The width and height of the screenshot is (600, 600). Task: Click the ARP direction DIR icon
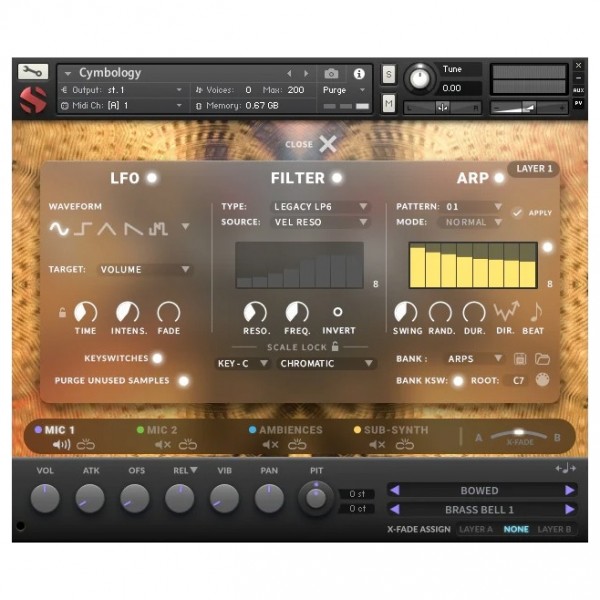[506, 311]
